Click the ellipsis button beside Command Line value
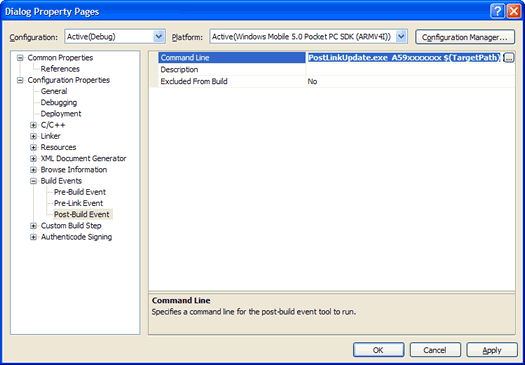 click(x=508, y=58)
